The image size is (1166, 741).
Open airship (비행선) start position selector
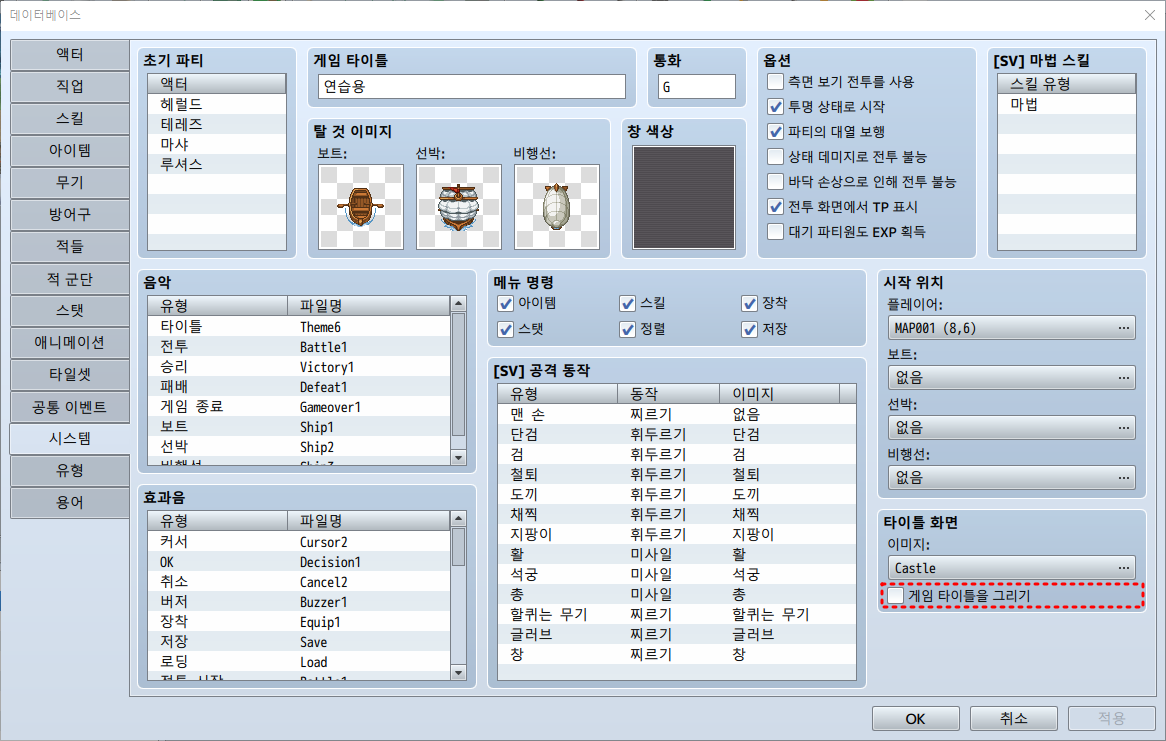[1011, 478]
